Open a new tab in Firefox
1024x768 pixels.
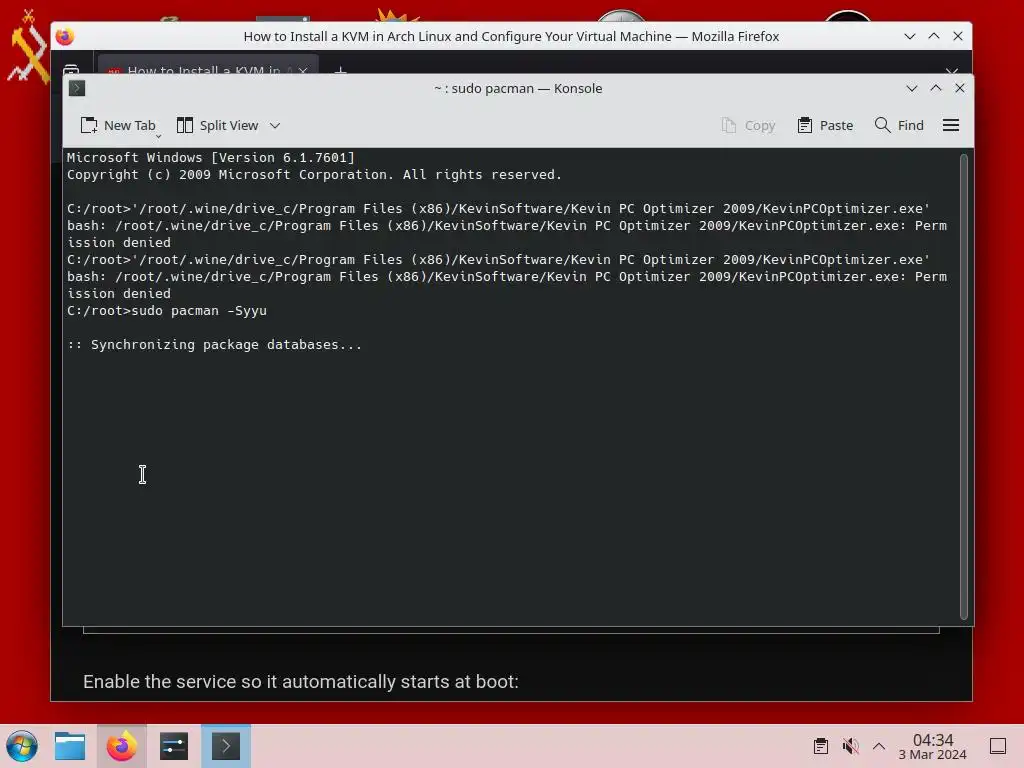(x=340, y=70)
